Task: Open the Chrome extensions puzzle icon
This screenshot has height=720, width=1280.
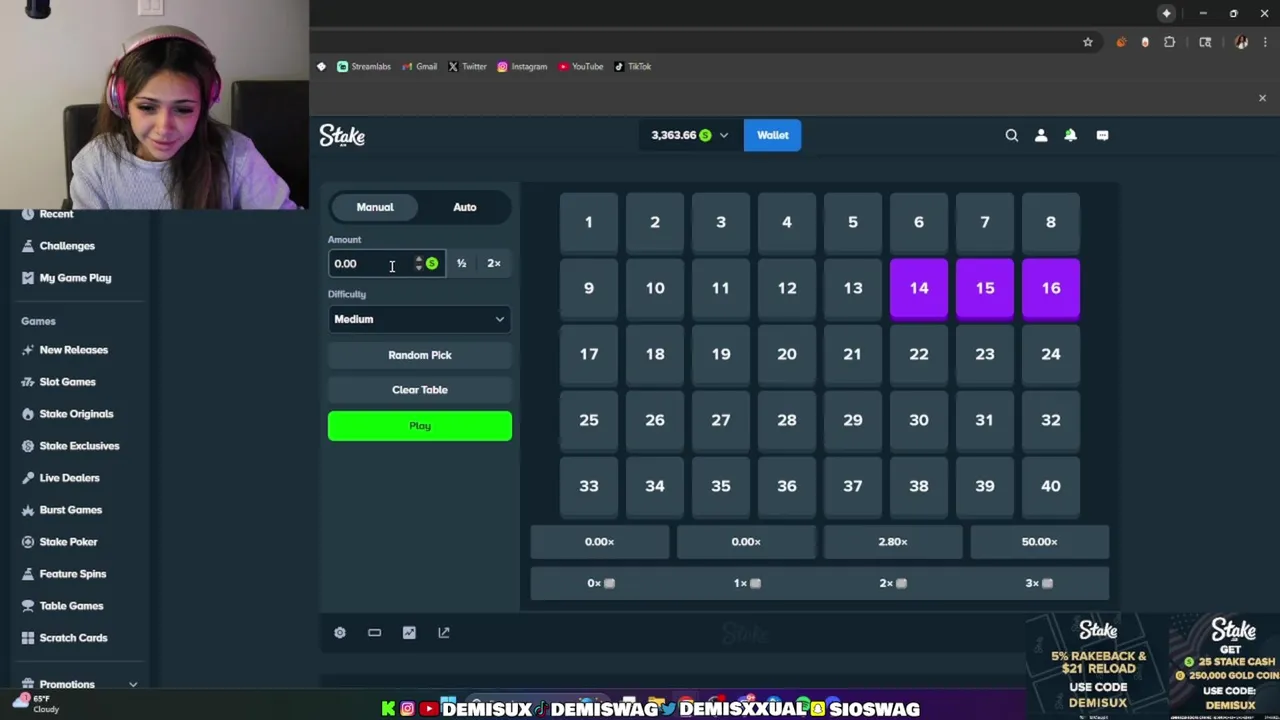Action: [x=1169, y=42]
